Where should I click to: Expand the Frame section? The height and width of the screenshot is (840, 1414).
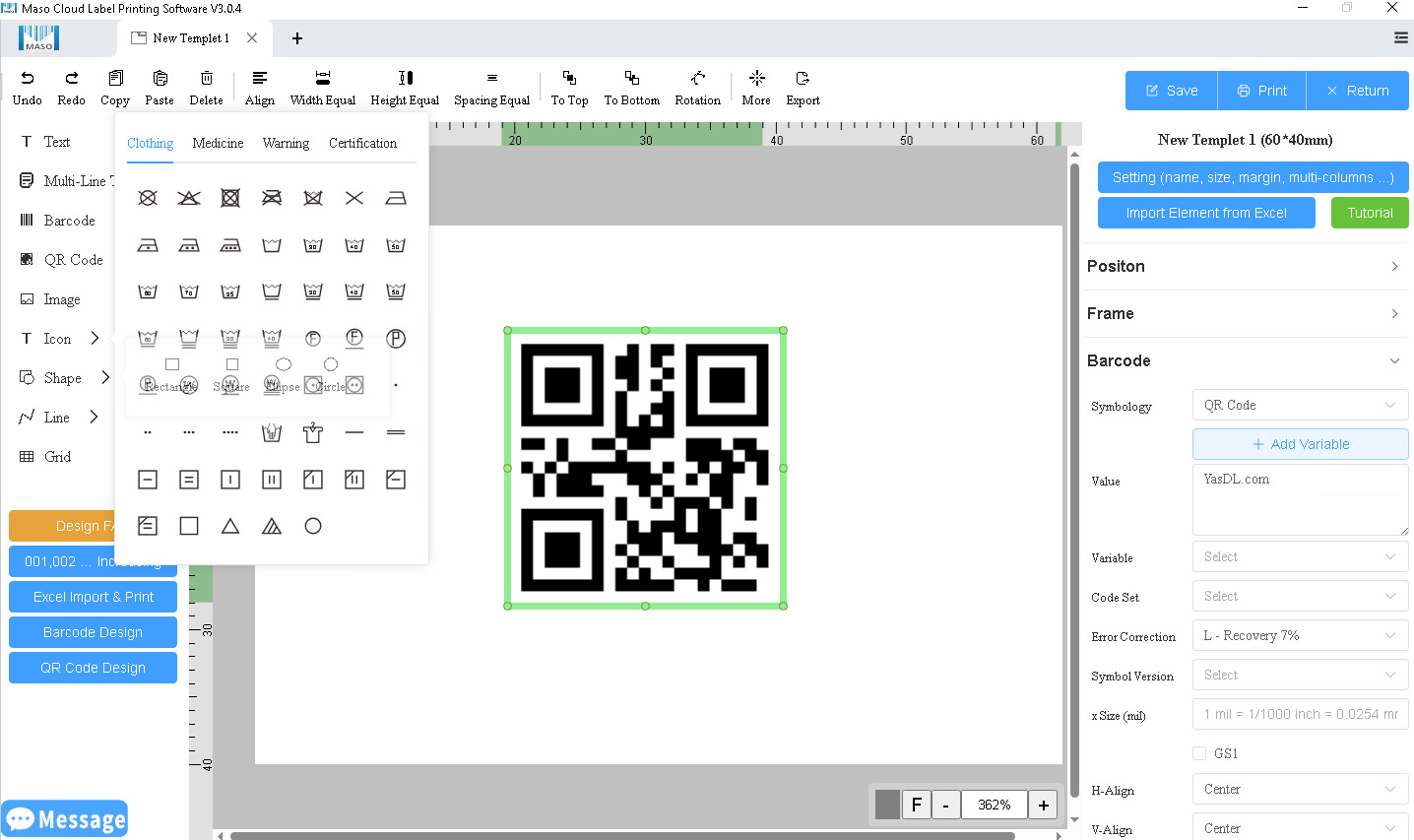pos(1247,313)
